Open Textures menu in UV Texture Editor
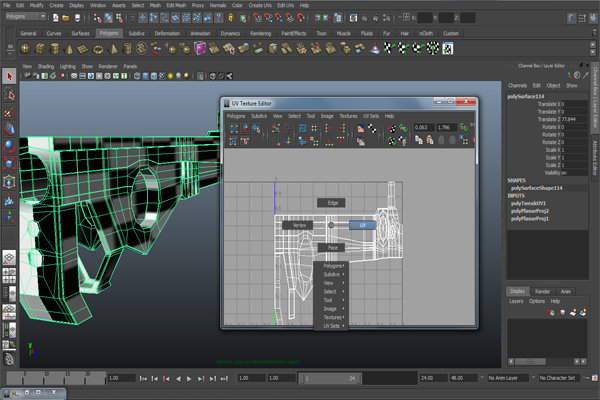600x400 pixels. click(x=348, y=116)
